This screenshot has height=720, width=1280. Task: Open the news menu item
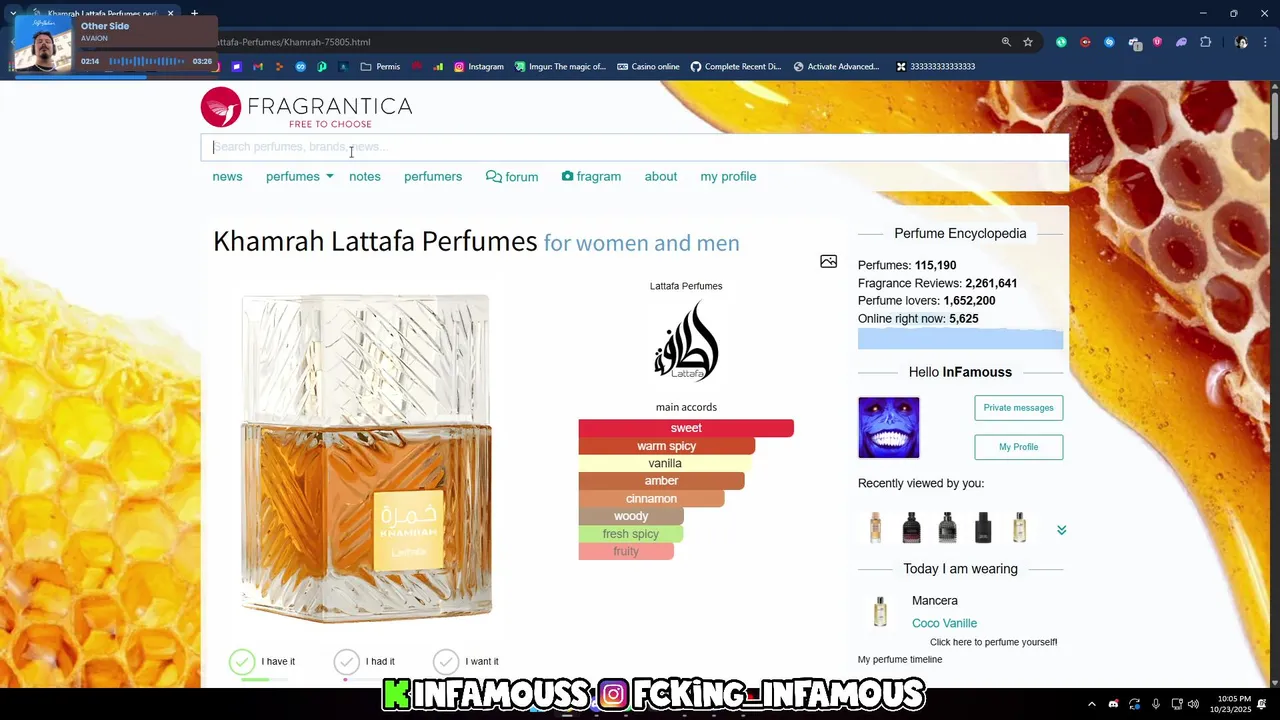tap(227, 176)
